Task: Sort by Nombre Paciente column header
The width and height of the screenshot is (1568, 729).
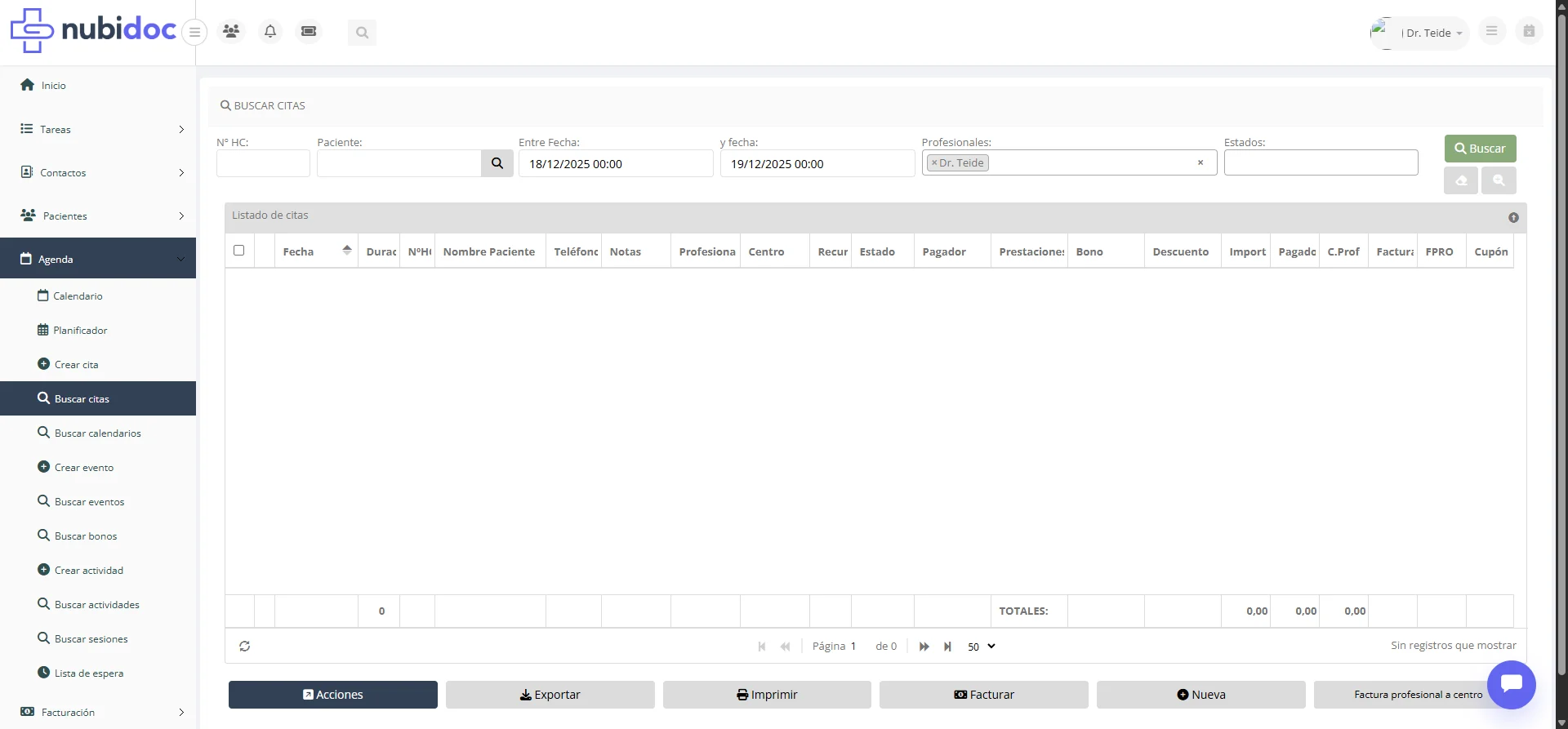Action: (489, 251)
